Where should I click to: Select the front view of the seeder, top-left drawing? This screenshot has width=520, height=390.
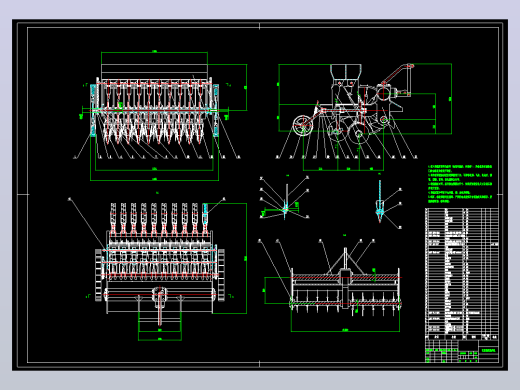160,116
